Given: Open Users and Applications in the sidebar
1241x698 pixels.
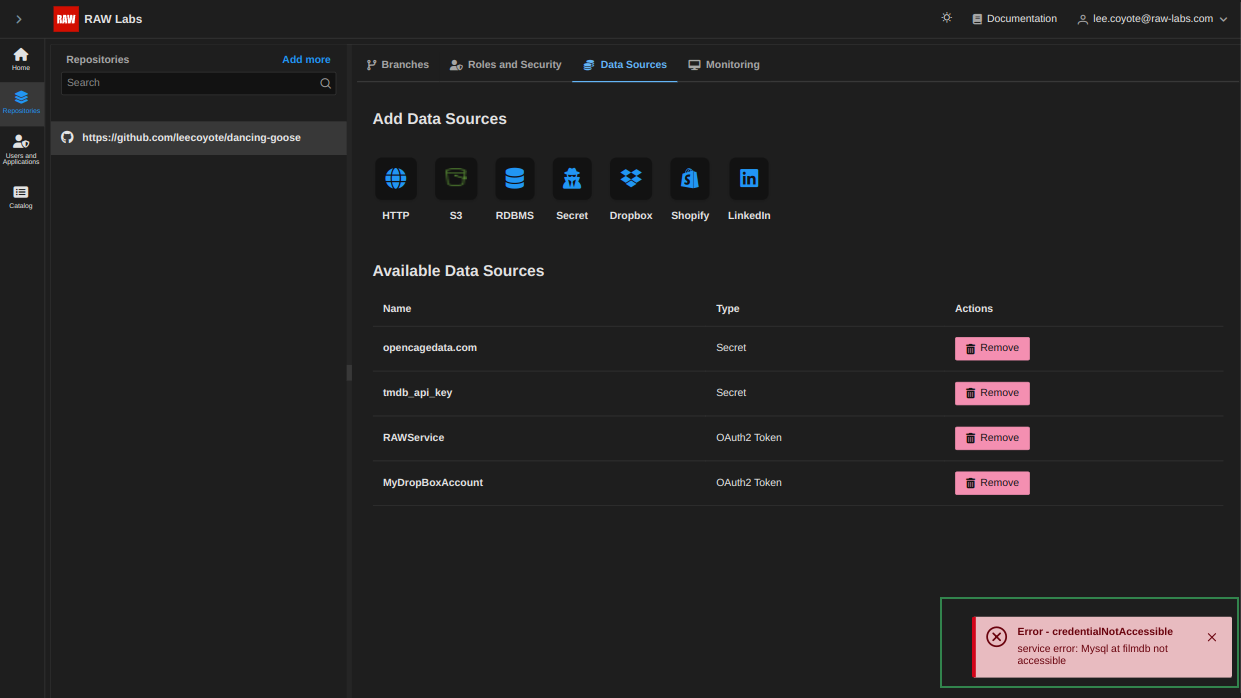Looking at the screenshot, I should click(21, 150).
